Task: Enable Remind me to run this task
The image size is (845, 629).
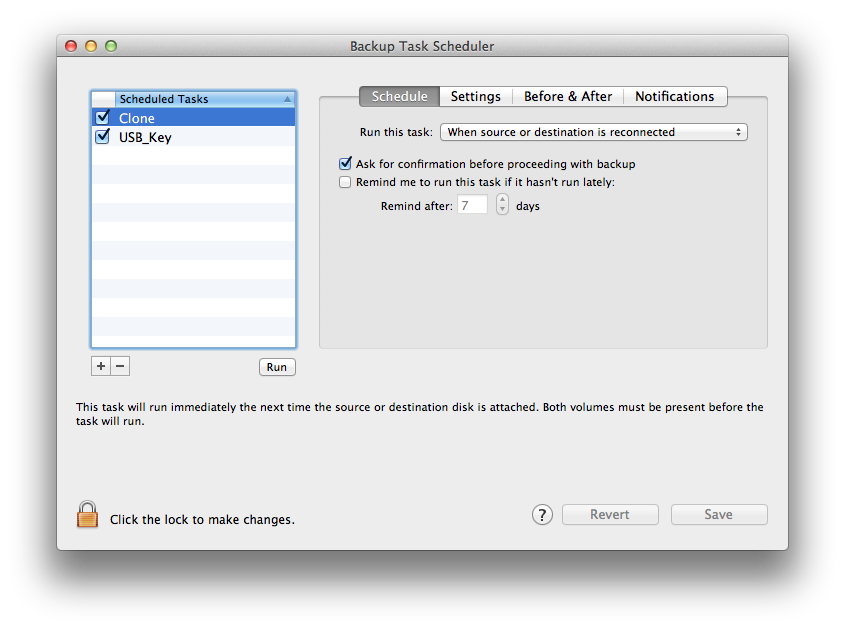Action: tap(345, 182)
